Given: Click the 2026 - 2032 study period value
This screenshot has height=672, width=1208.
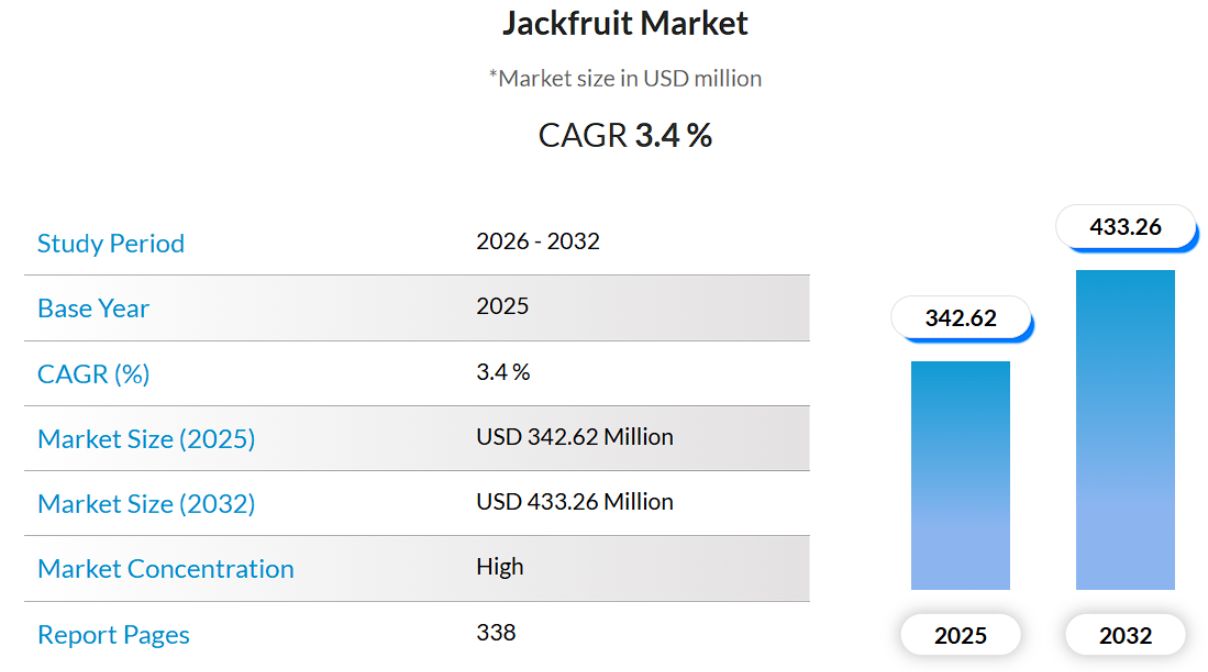Looking at the screenshot, I should pos(538,241).
